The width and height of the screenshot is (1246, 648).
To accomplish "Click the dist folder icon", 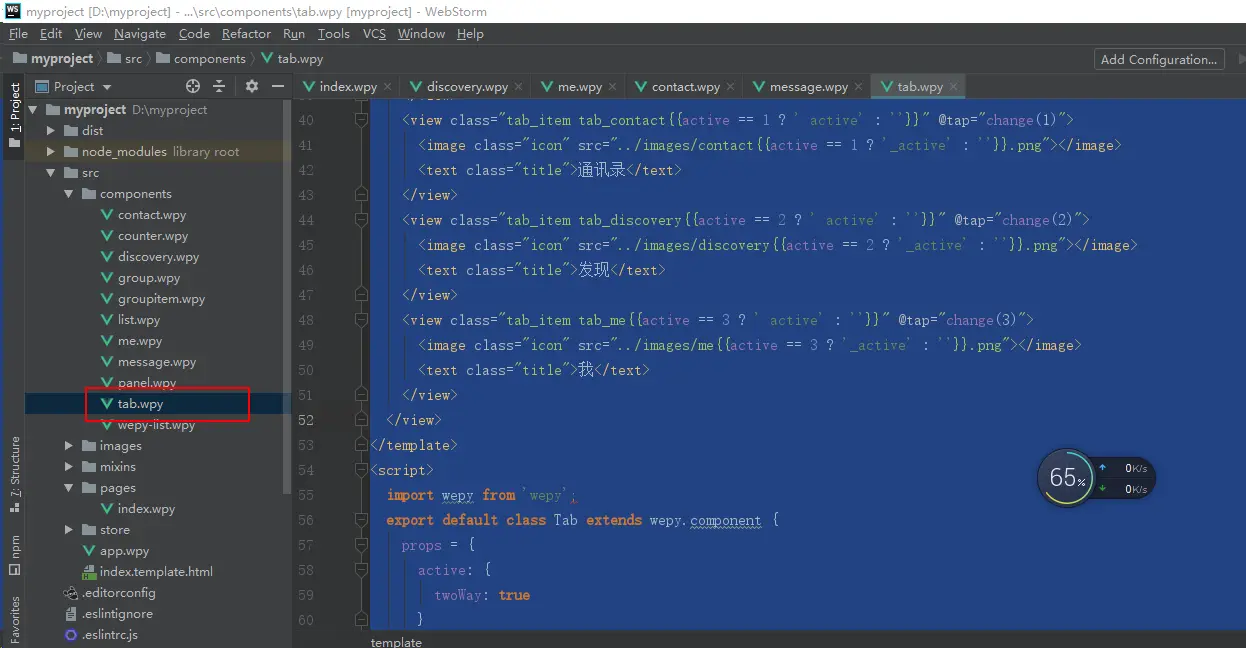I will (71, 131).
